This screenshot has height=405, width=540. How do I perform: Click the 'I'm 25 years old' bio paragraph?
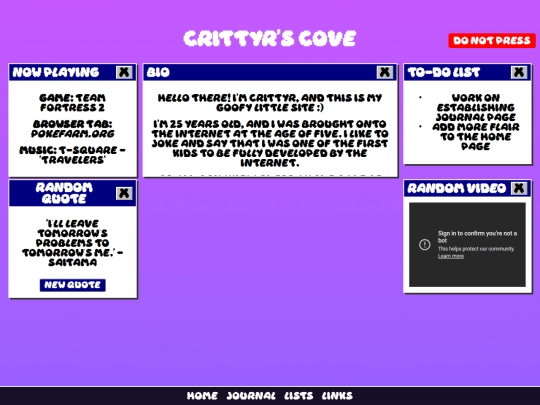pyautogui.click(x=270, y=143)
